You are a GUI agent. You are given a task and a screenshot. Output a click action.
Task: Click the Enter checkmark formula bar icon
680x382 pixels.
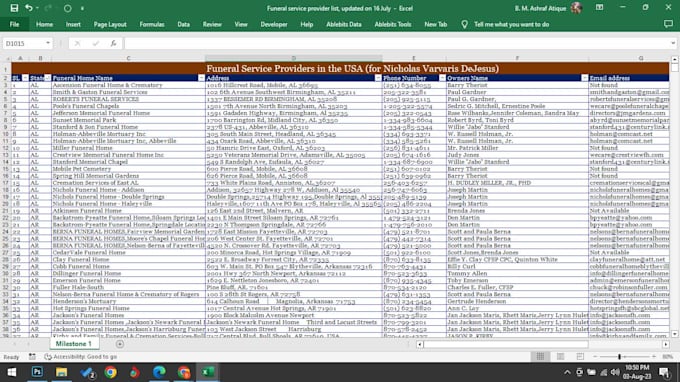click(x=95, y=43)
